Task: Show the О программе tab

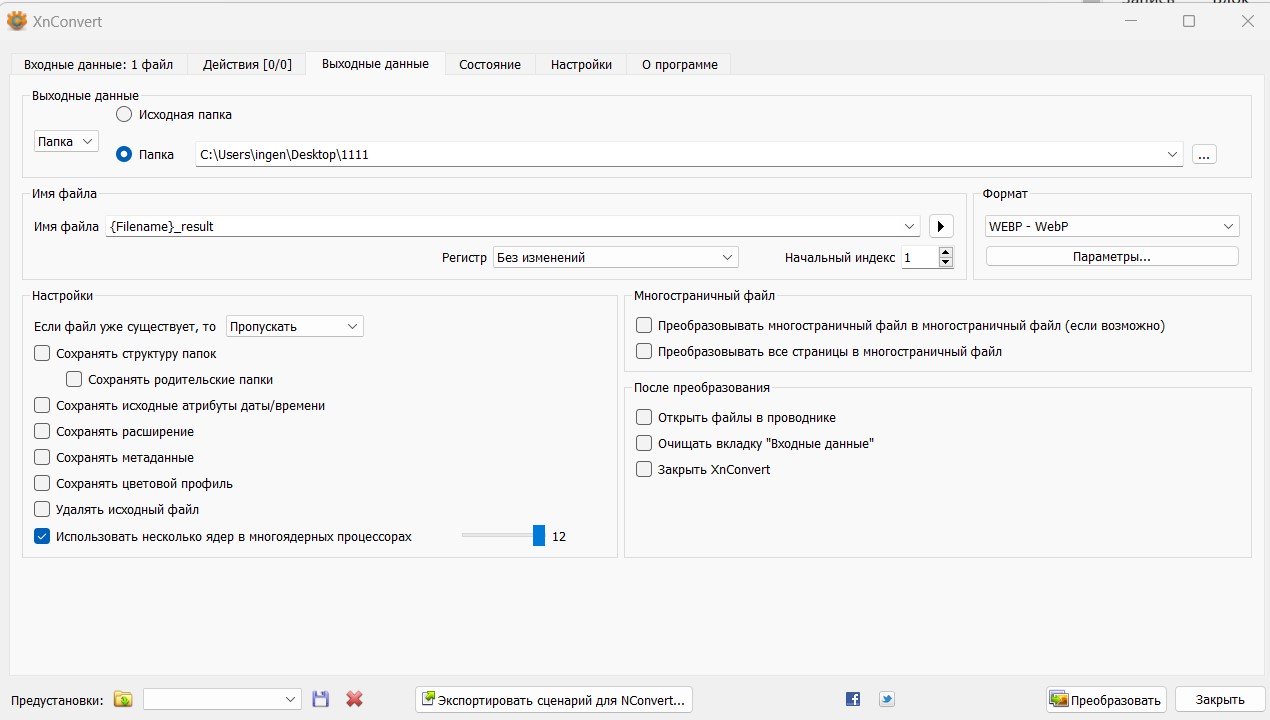Action: tap(680, 64)
